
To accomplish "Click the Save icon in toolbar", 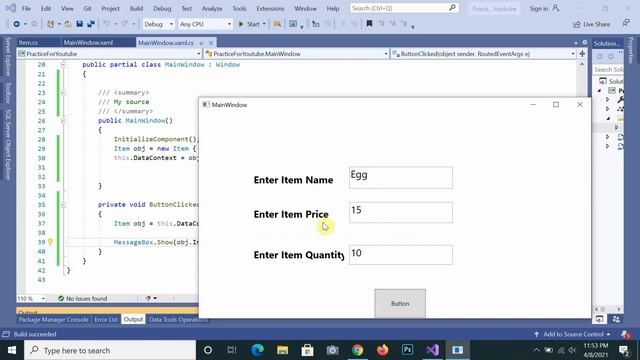I will pos(80,24).
